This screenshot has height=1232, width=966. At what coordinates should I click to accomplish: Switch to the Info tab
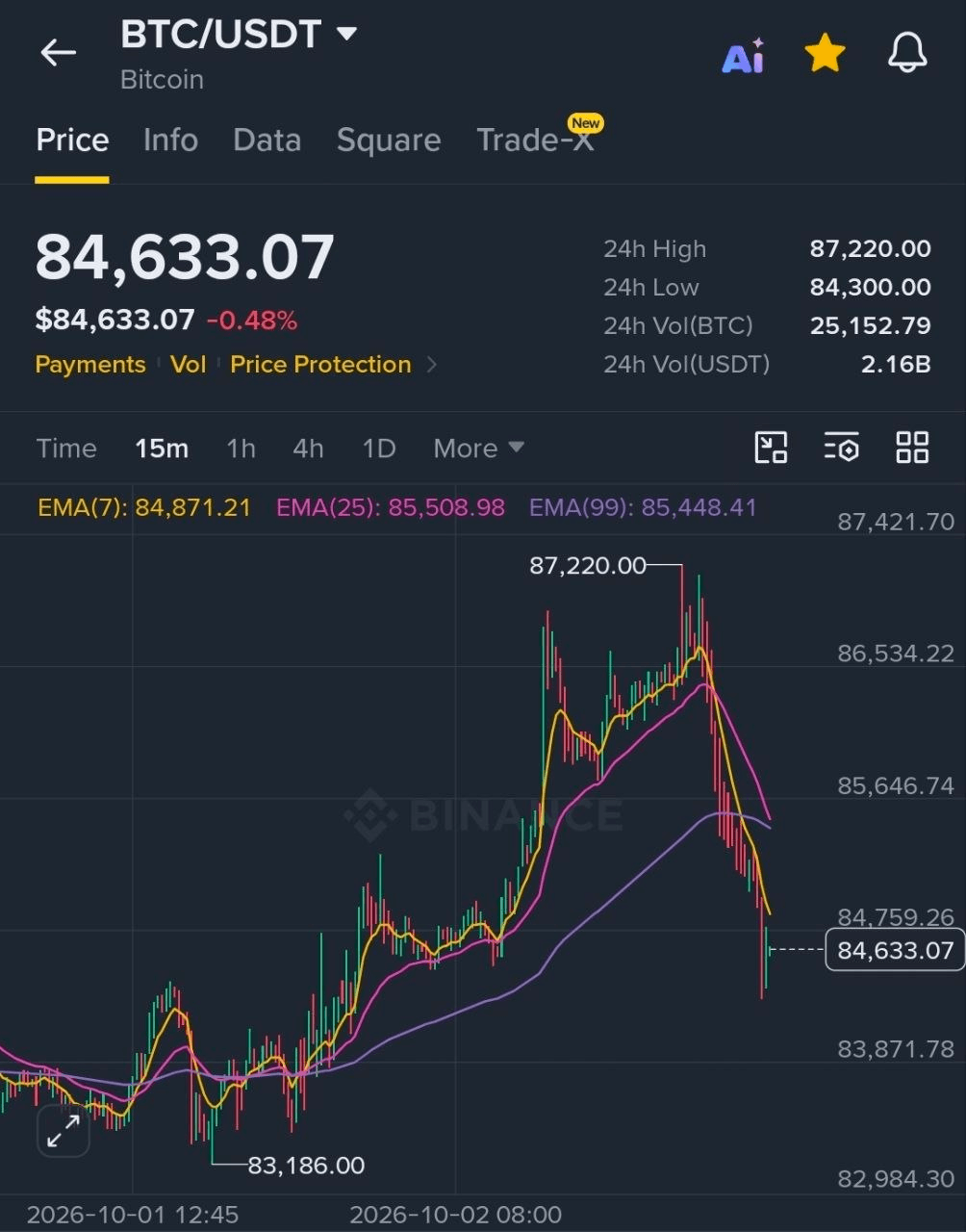pos(170,141)
